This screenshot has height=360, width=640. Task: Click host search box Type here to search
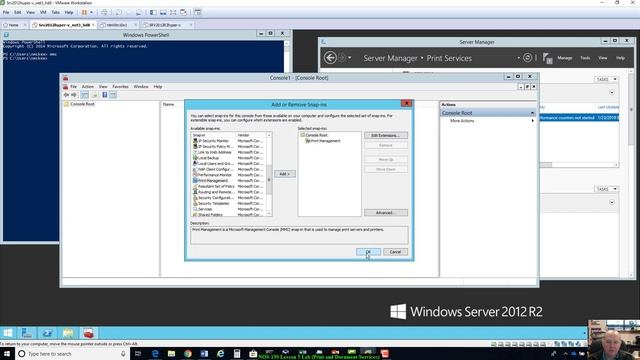(72, 354)
